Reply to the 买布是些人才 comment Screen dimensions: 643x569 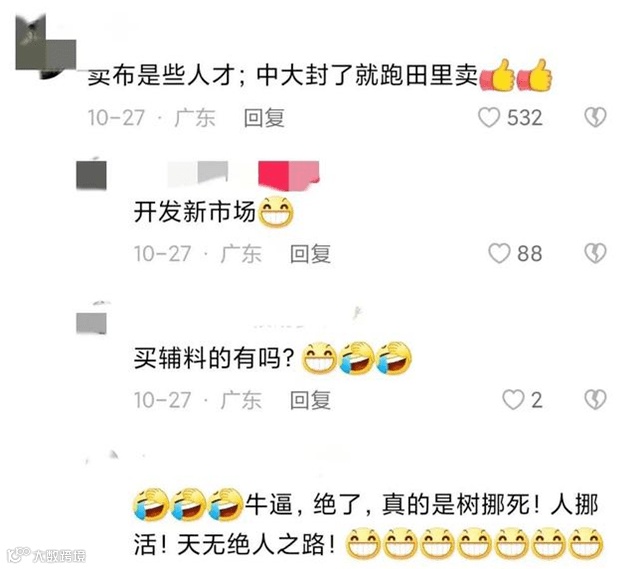(x=264, y=118)
